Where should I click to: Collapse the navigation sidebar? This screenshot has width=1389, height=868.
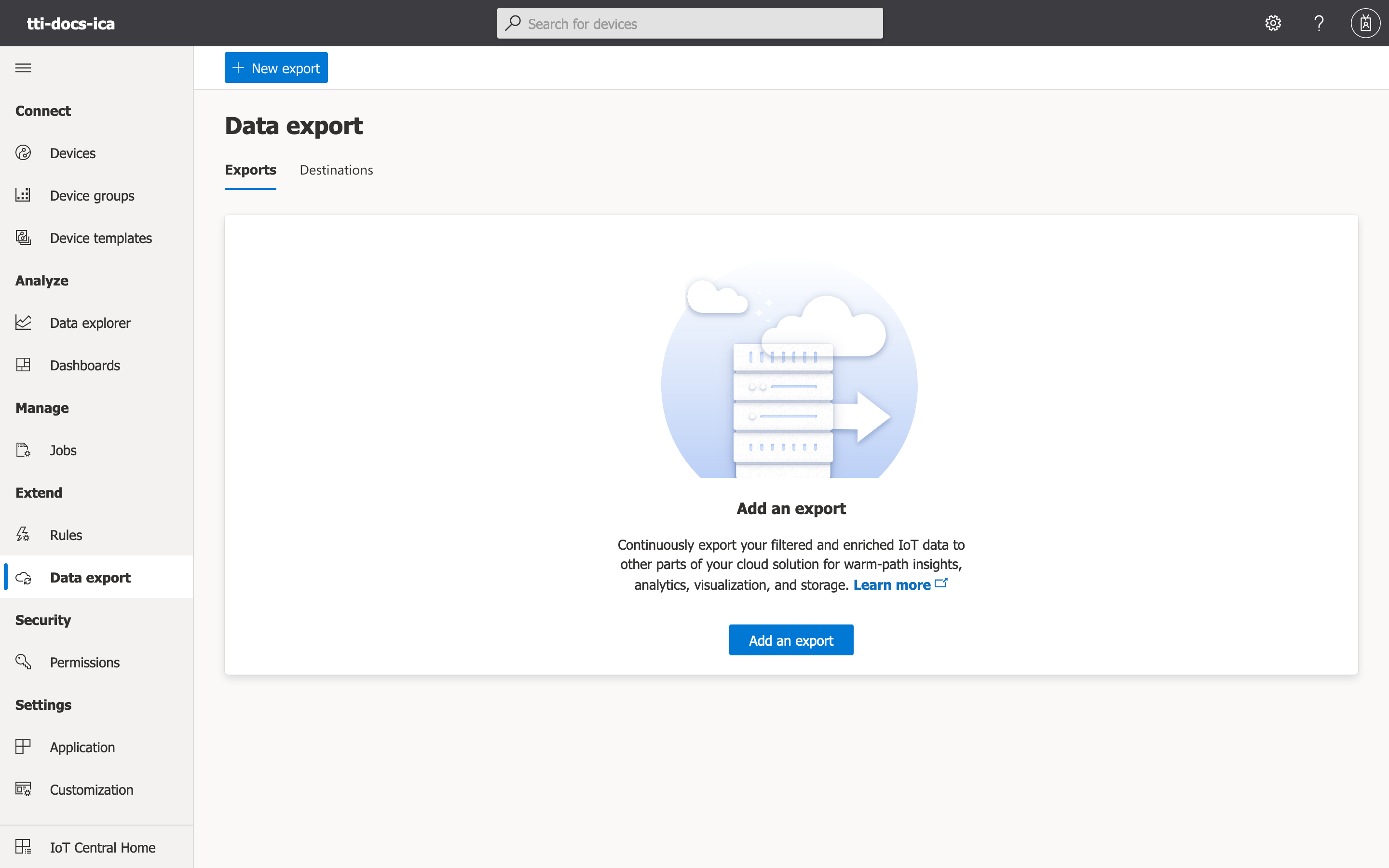[x=23, y=67]
